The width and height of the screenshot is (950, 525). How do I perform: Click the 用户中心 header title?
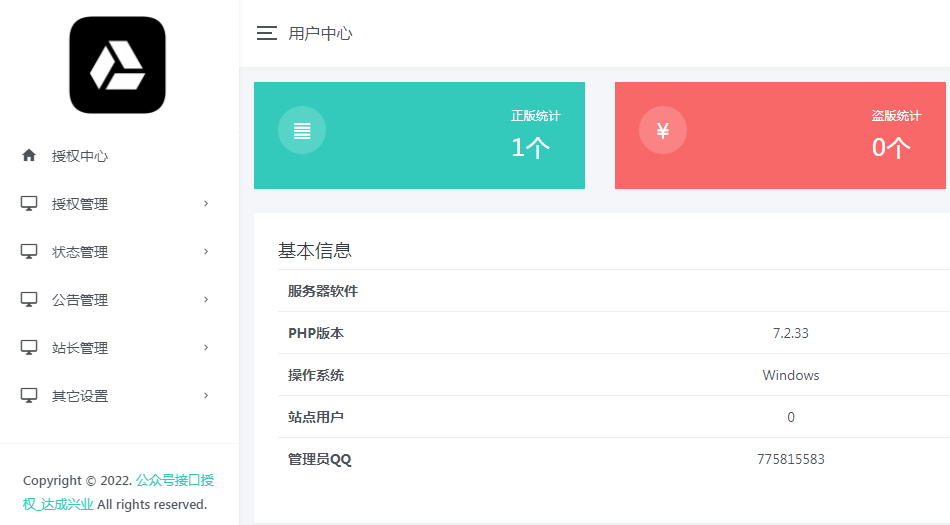tap(320, 33)
